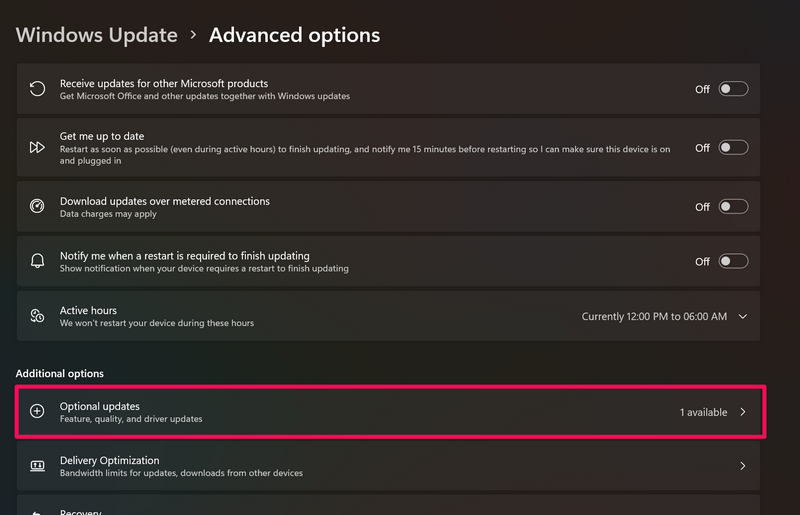Click the plus circle icon for Optional updates
800x515 pixels.
point(37,411)
